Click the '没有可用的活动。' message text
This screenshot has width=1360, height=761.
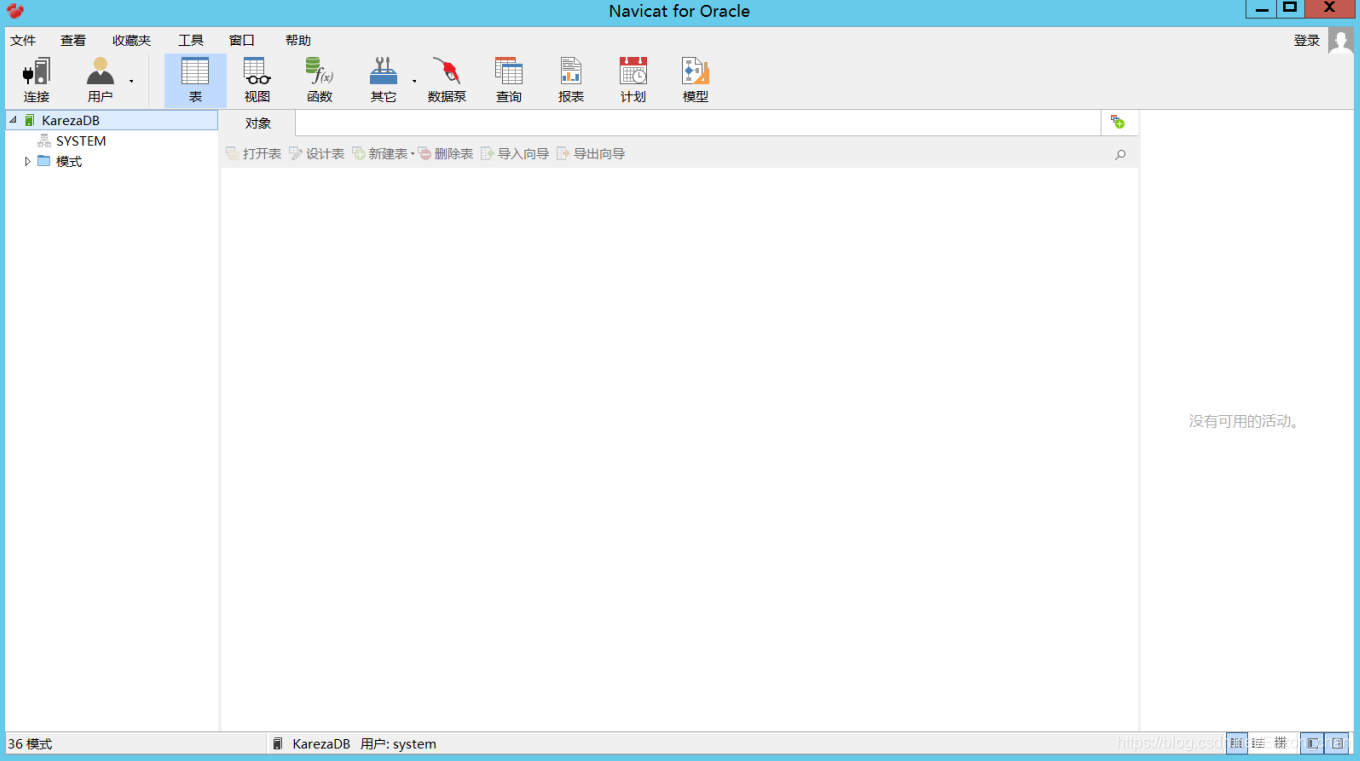pyautogui.click(x=1245, y=422)
